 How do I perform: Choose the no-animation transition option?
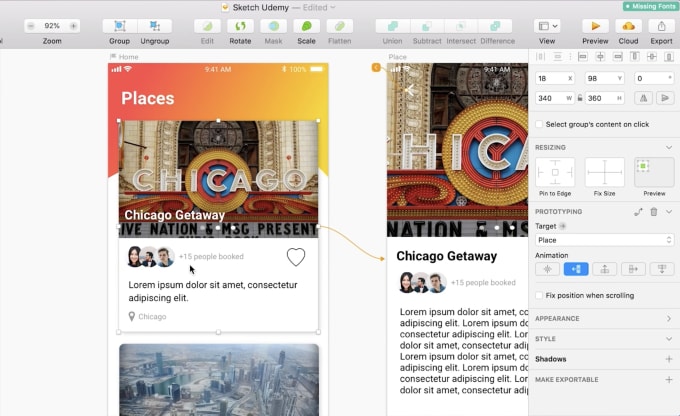pyautogui.click(x=547, y=269)
